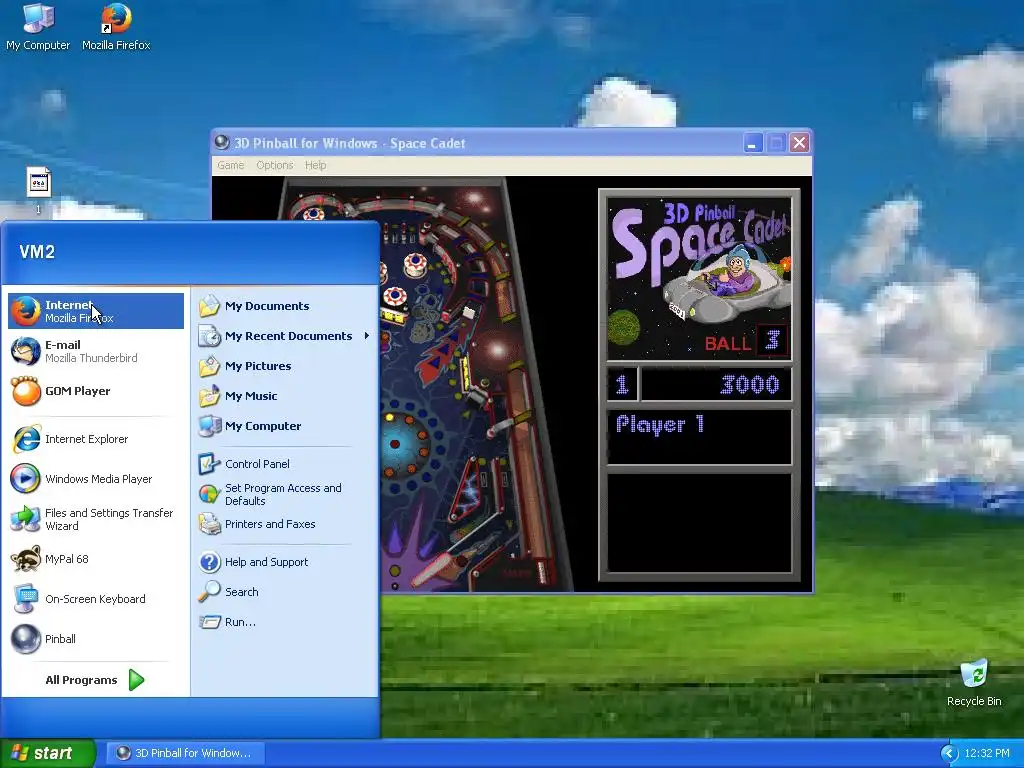Screen dimensions: 1024x768
Task: Launch MyPal 68 browser icon
Action: (x=25, y=559)
